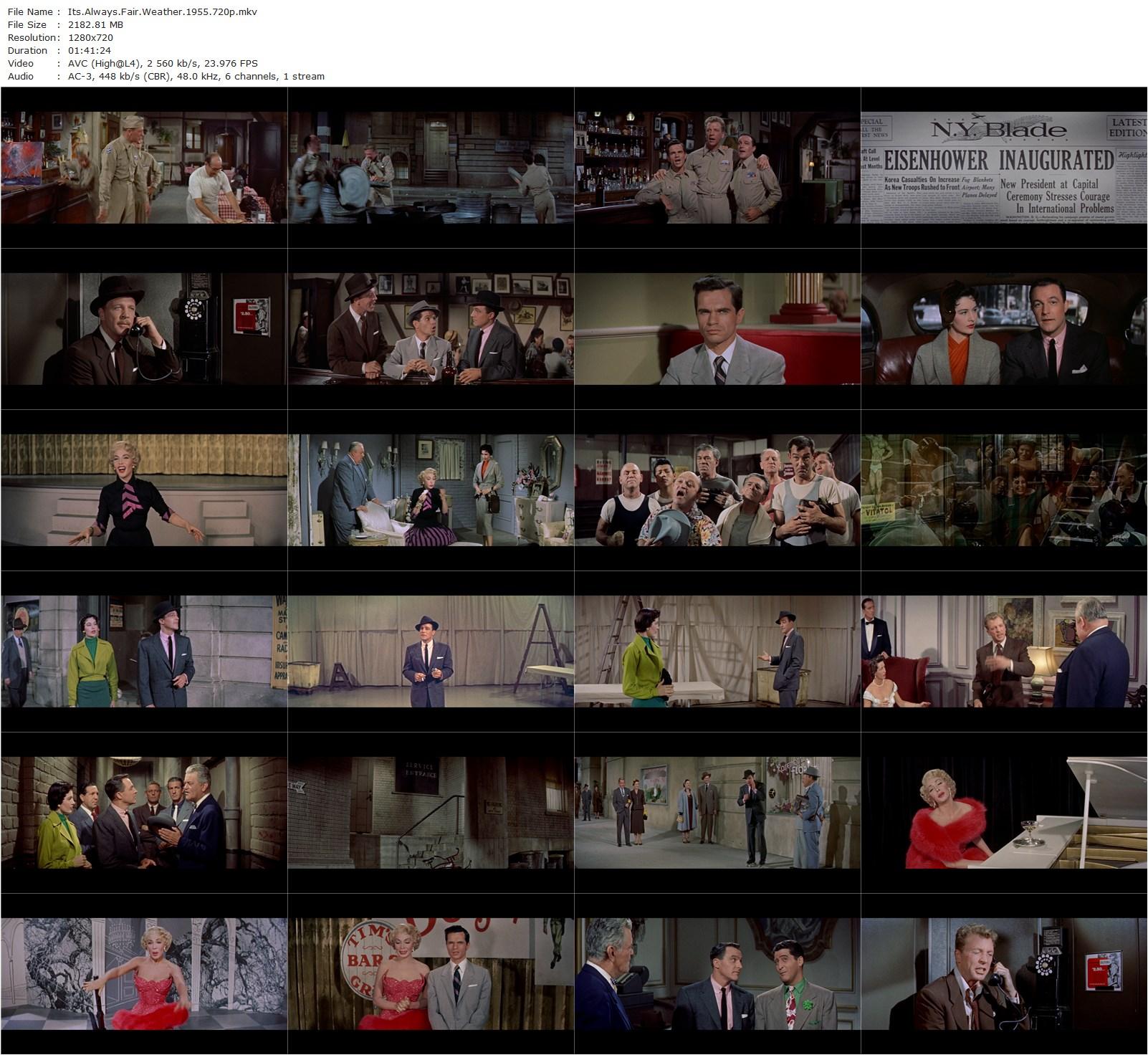
Task: Click the file name Its.Always.Fair.Weather.1955.720p.mkv text
Action: click(163, 11)
